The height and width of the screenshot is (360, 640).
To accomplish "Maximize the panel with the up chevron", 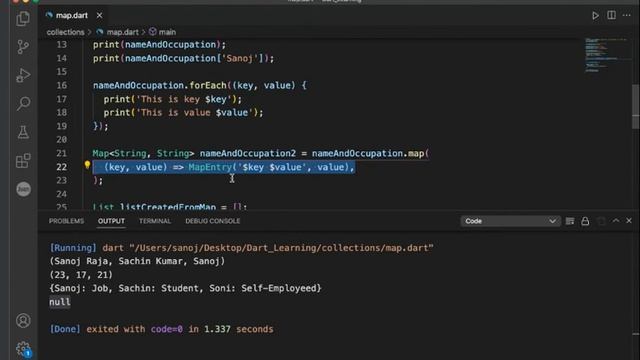I will click(616, 221).
